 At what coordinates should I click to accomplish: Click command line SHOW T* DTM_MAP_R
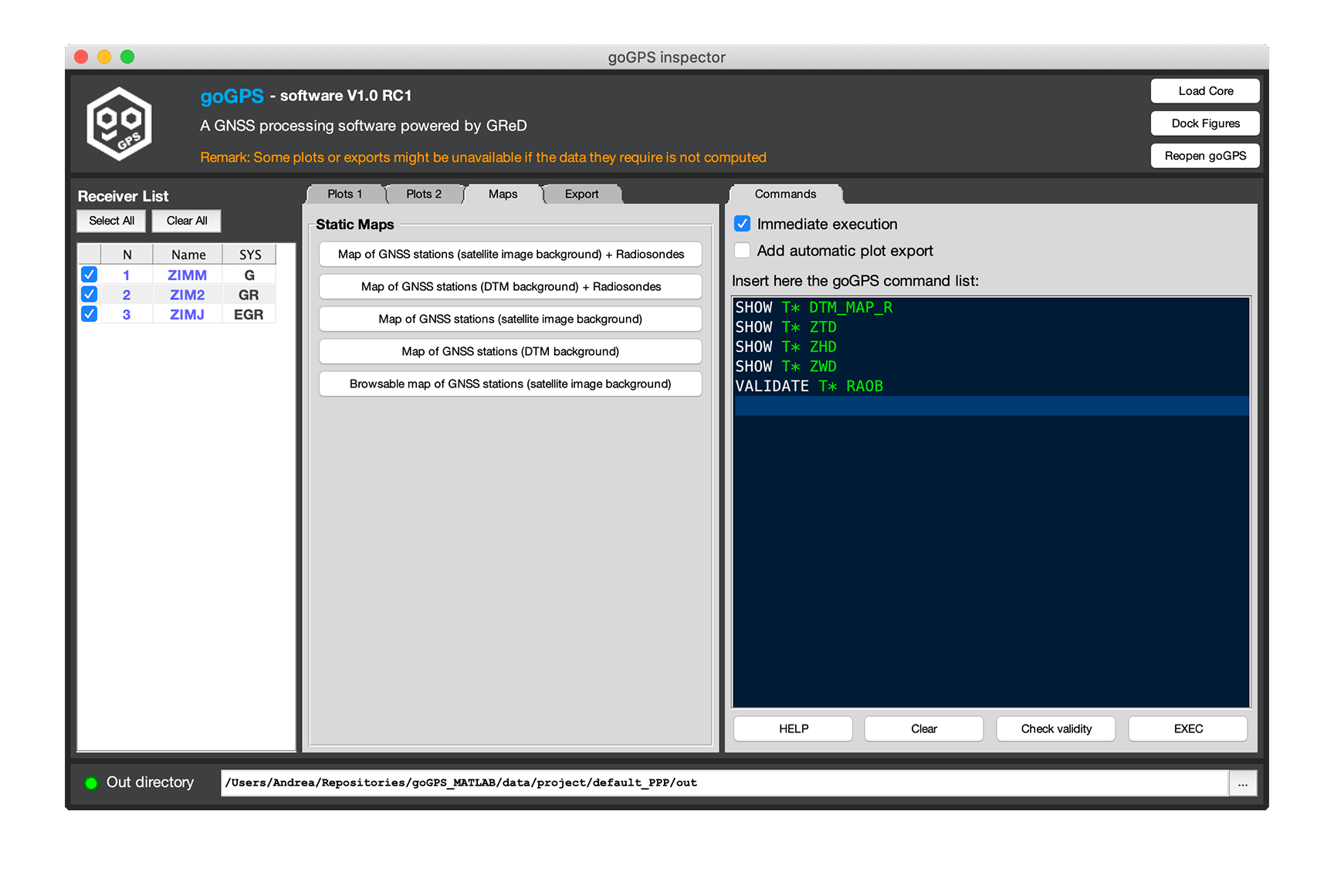point(814,308)
